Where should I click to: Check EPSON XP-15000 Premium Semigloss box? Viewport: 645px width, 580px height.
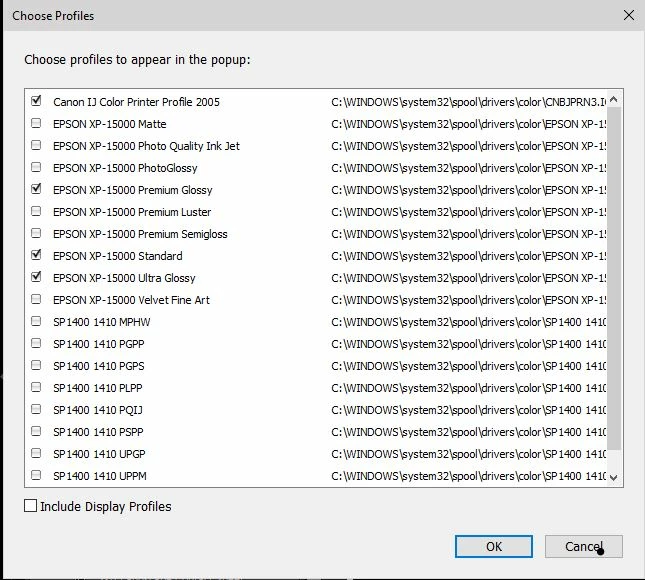click(36, 233)
